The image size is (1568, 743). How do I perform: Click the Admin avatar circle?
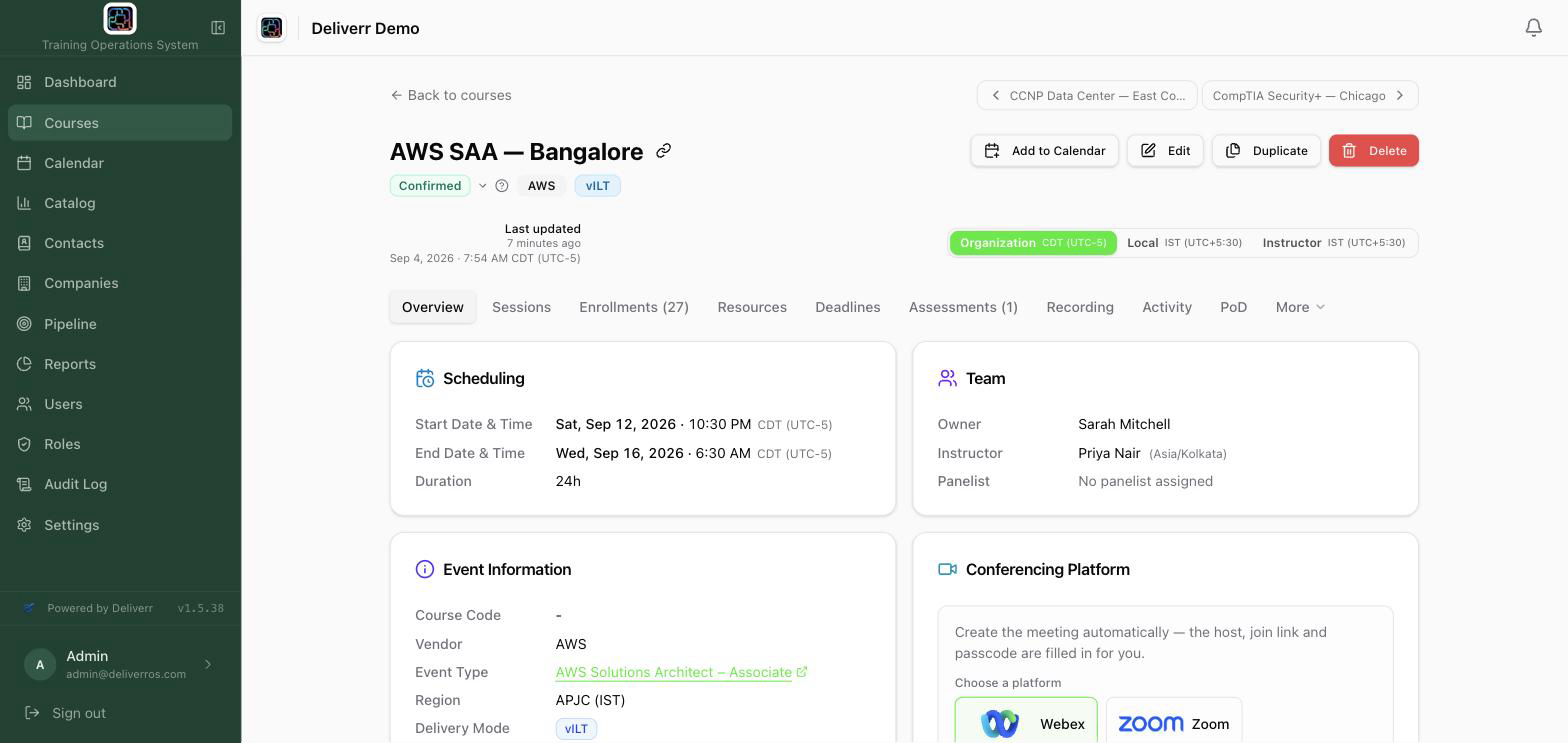tap(40, 664)
